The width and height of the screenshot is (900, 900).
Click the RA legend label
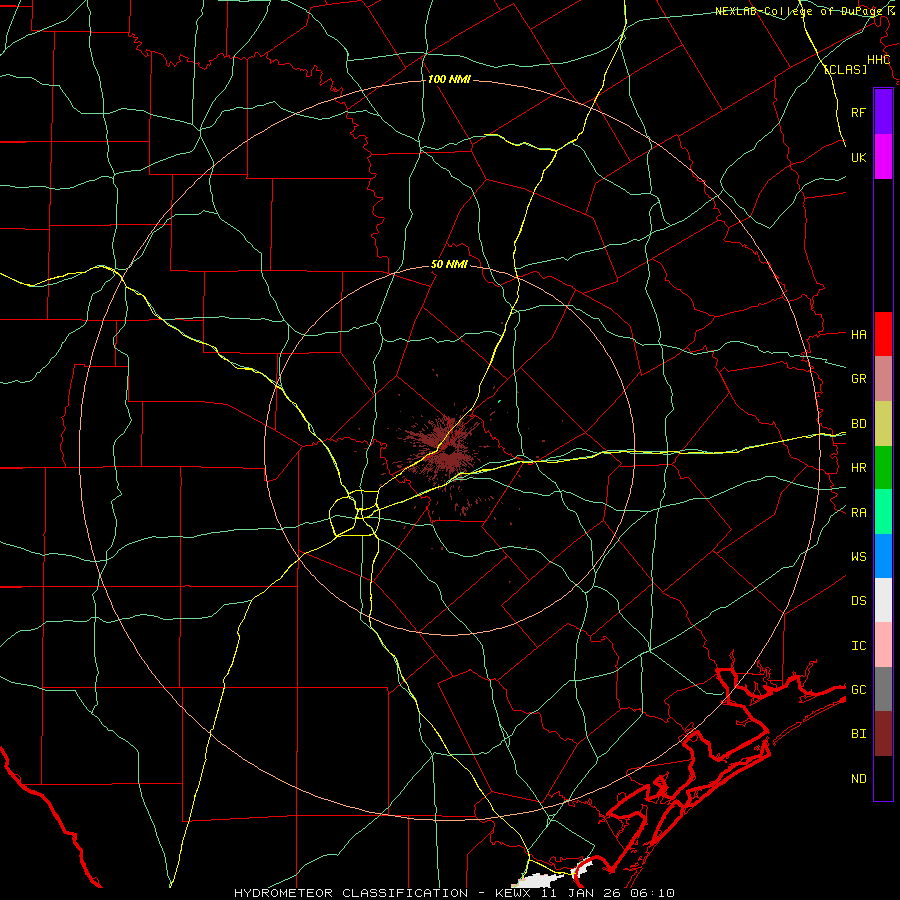pyautogui.click(x=858, y=512)
